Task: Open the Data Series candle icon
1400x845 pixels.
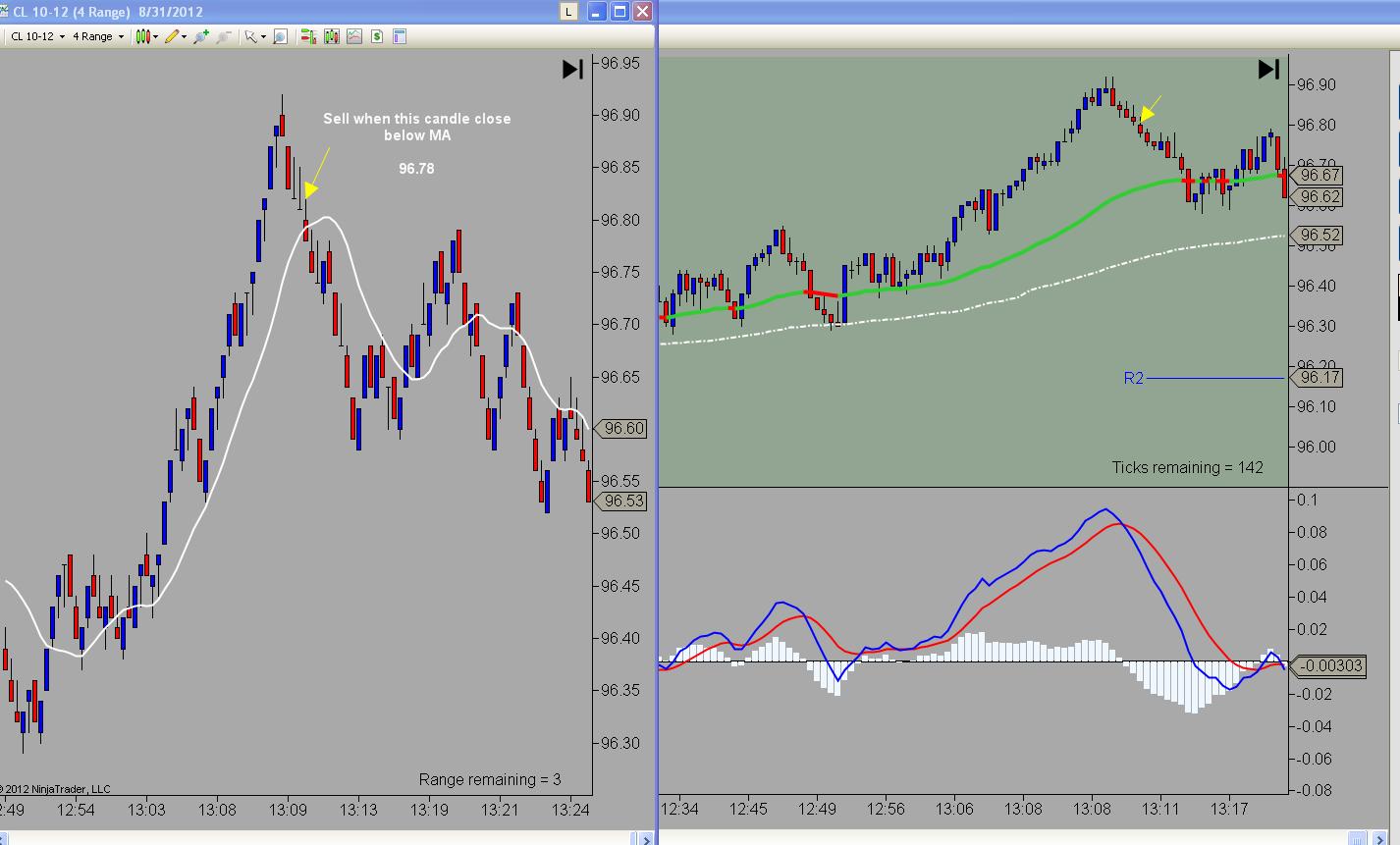Action: point(331,36)
